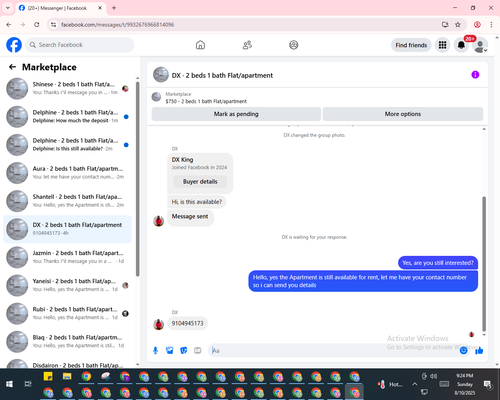Choose a GIF icon
Image resolution: width=500 pixels, height=400 pixels.
click(198, 350)
